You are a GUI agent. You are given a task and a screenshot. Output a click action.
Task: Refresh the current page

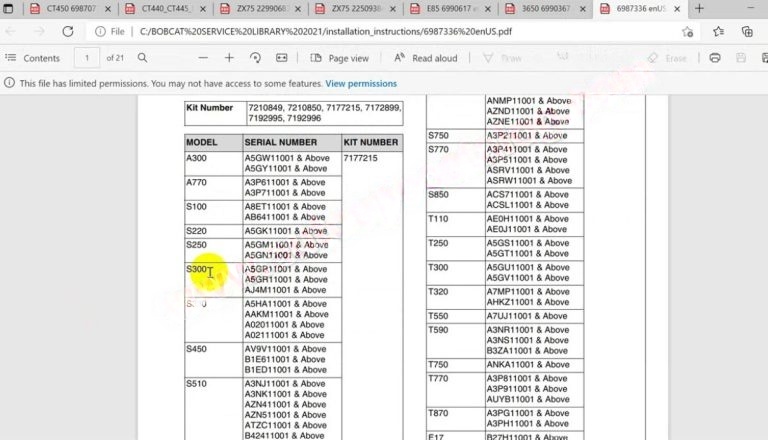[x=67, y=31]
